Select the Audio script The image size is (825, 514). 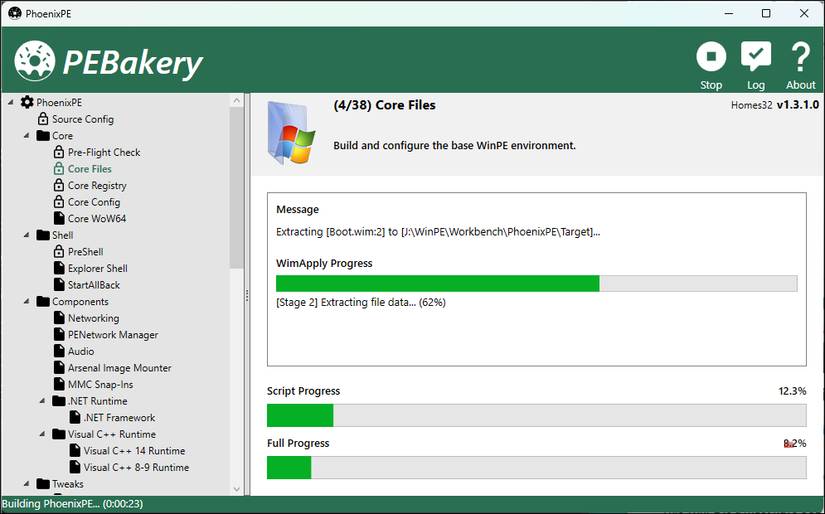point(81,351)
